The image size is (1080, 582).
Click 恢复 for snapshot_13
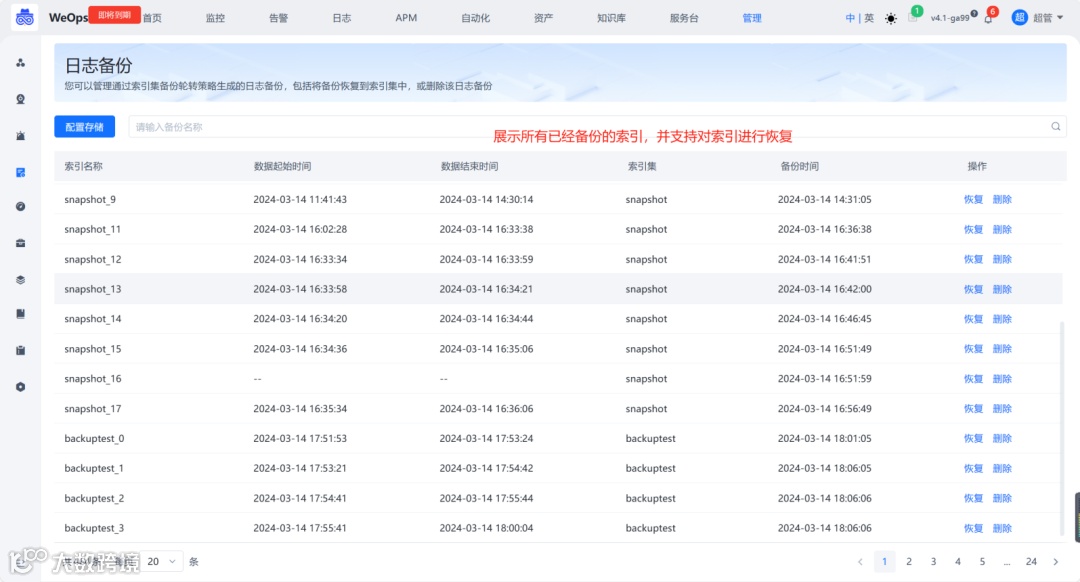point(973,289)
